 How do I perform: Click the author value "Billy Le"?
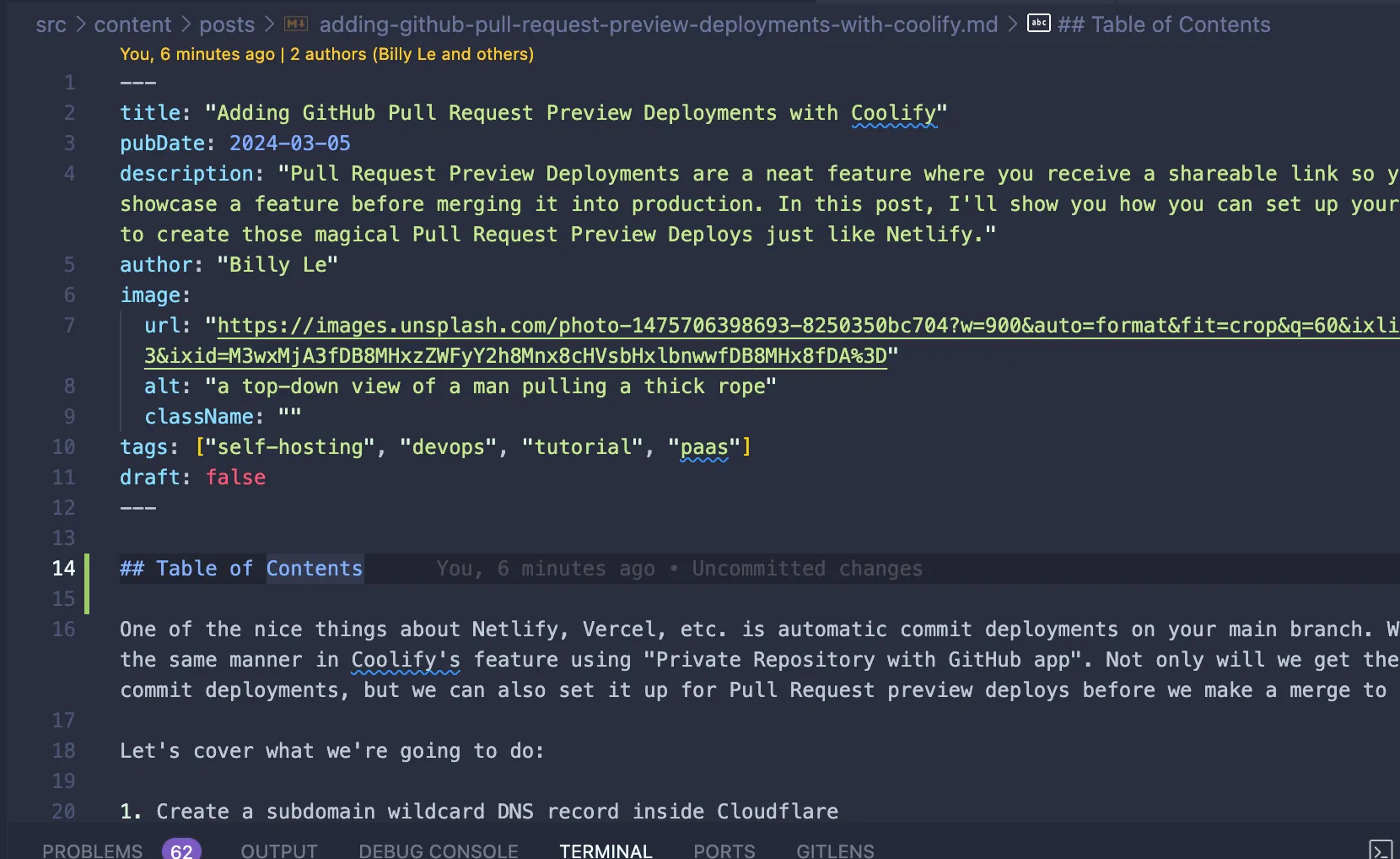277,265
